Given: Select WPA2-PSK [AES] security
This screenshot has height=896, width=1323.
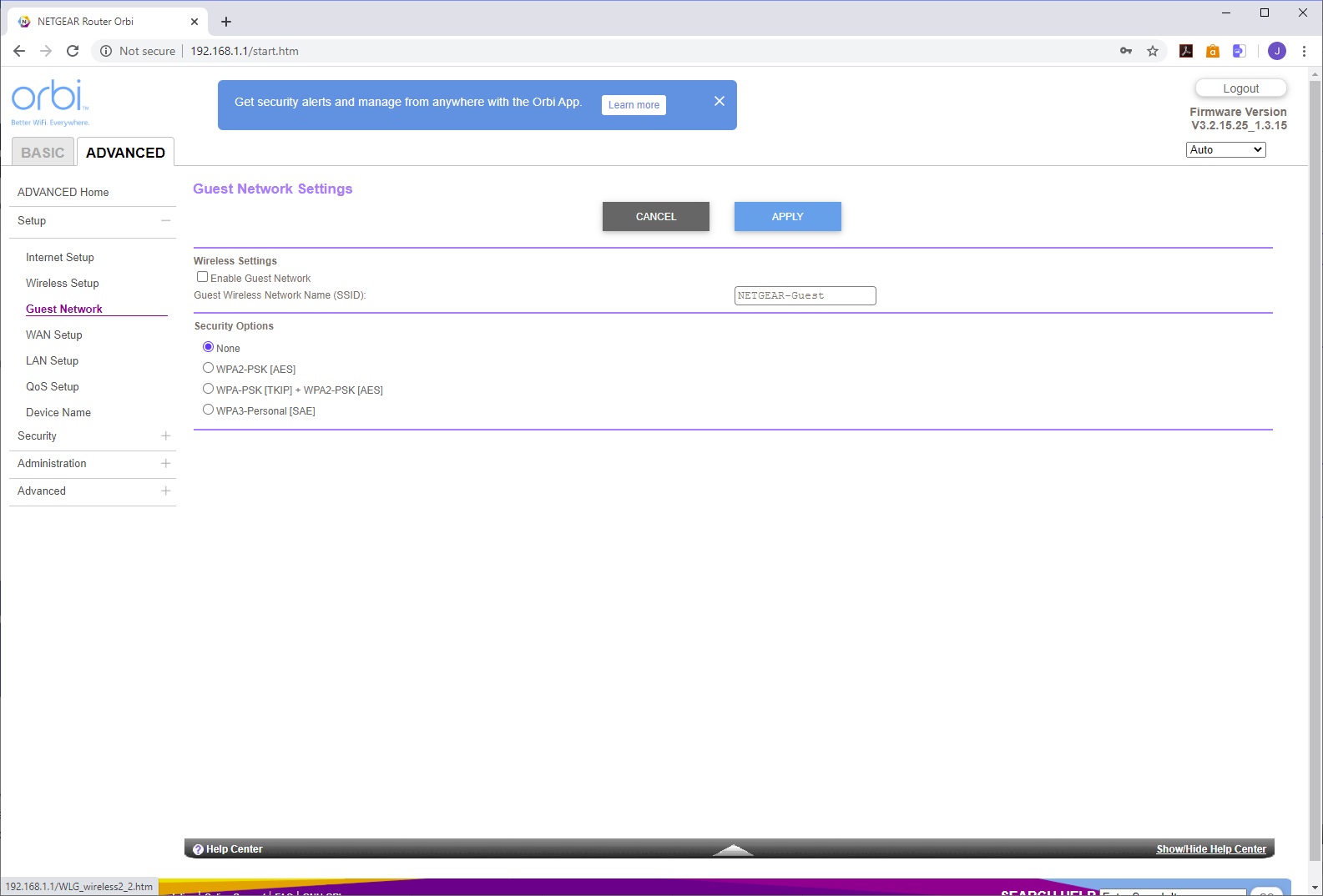Looking at the screenshot, I should pos(209,368).
